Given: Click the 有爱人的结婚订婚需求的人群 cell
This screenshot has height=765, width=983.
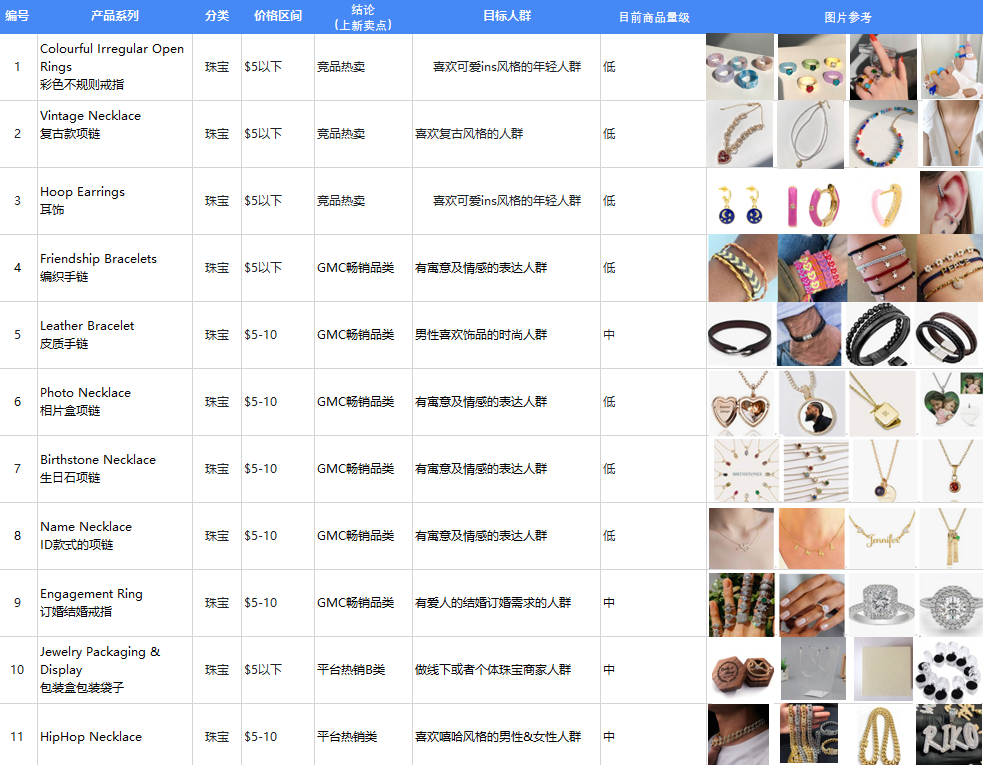Looking at the screenshot, I should [x=507, y=603].
